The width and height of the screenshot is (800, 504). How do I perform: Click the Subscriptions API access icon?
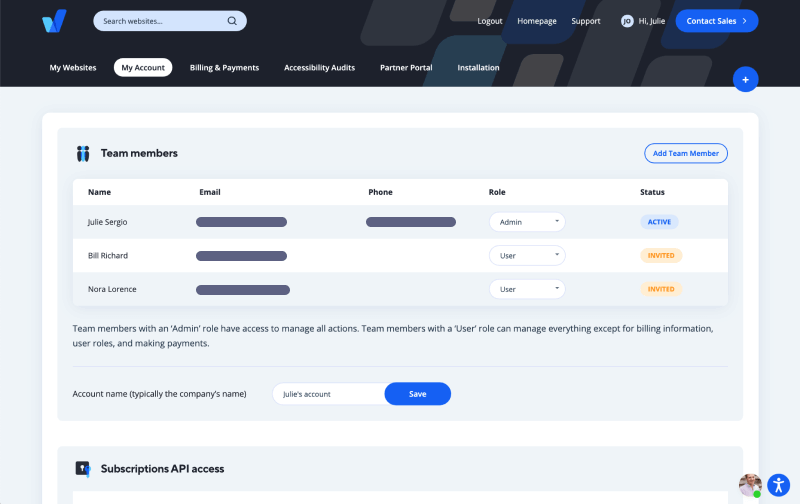(83, 468)
